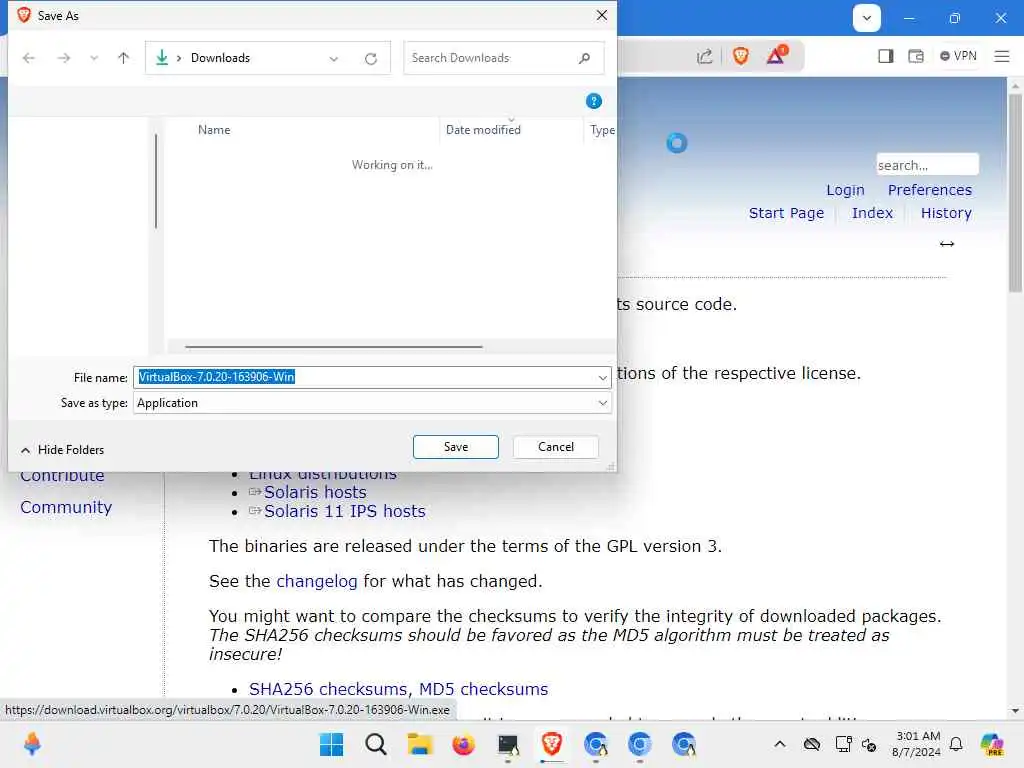Image resolution: width=1024 pixels, height=768 pixels.
Task: Open the terminal app in taskbar
Action: point(507,744)
